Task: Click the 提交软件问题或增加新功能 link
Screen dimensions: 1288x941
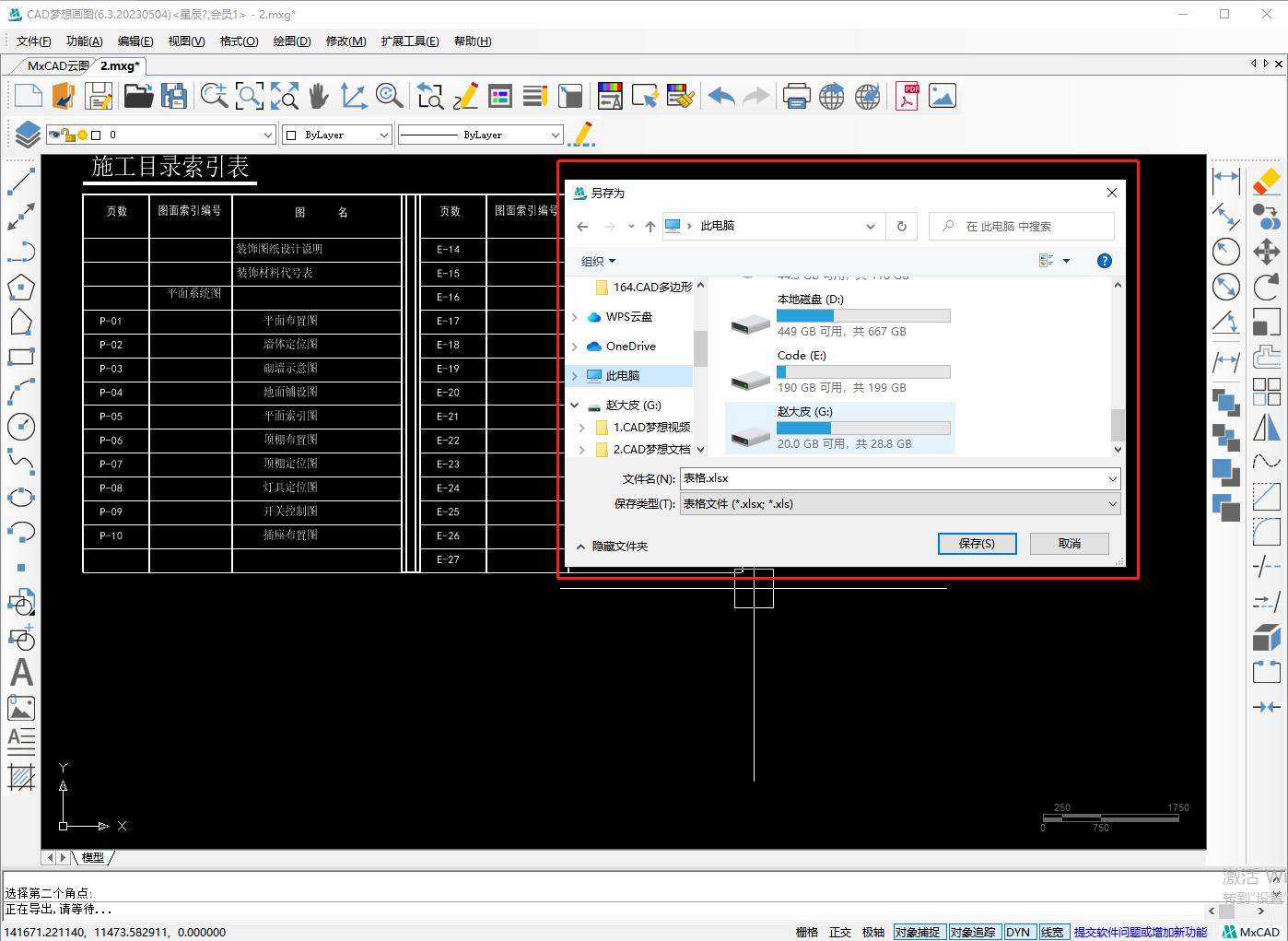Action: [1140, 932]
